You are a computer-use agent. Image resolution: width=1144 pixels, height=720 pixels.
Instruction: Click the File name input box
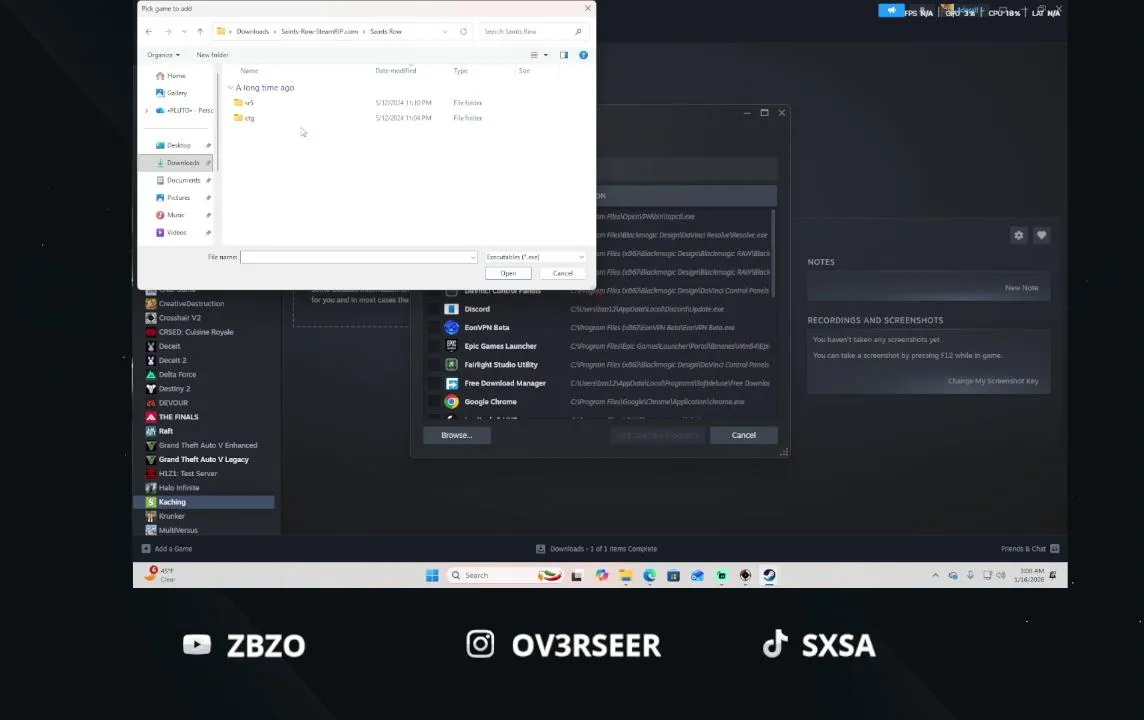click(x=358, y=257)
